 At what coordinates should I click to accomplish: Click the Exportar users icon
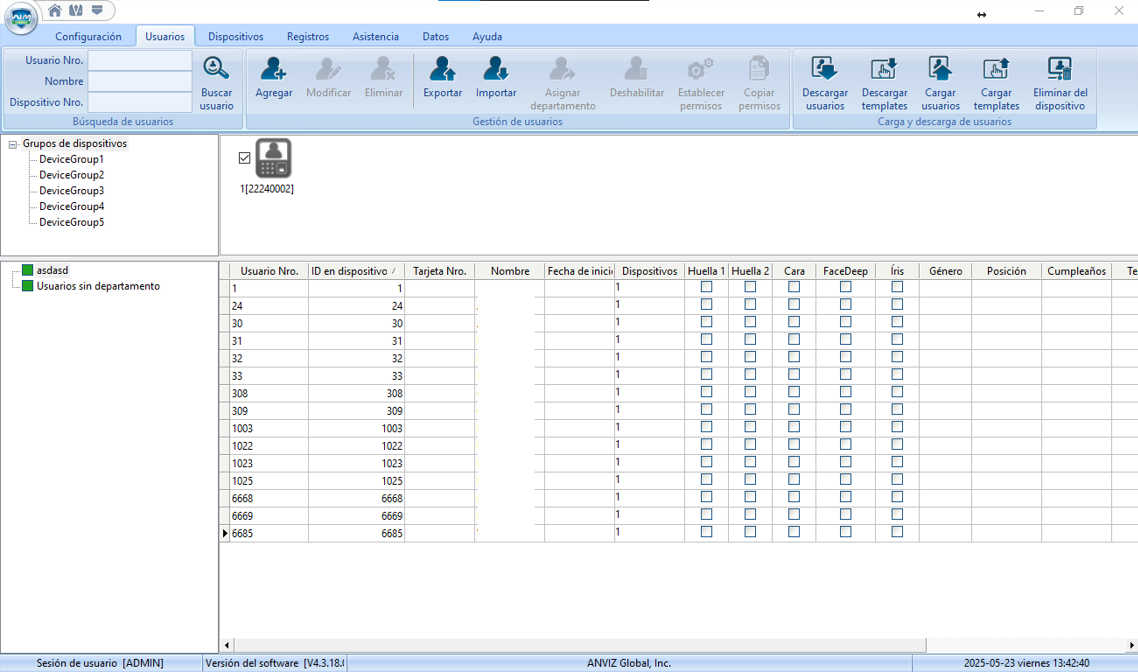pos(443,69)
